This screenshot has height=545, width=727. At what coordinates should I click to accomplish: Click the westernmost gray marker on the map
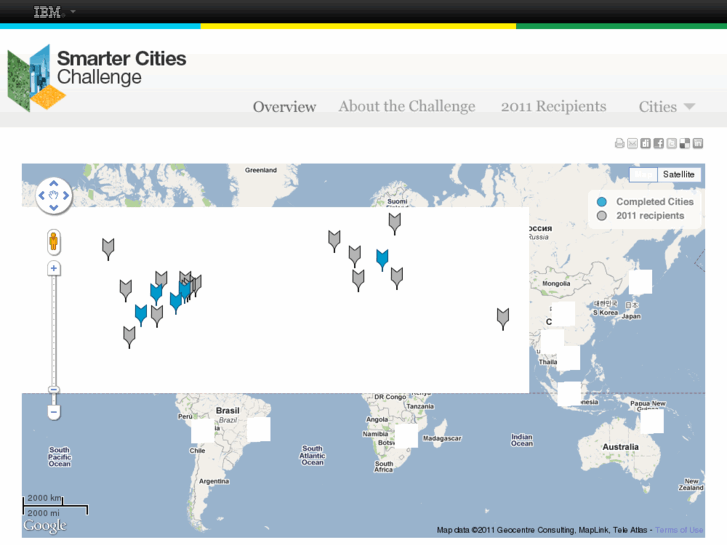pos(108,249)
